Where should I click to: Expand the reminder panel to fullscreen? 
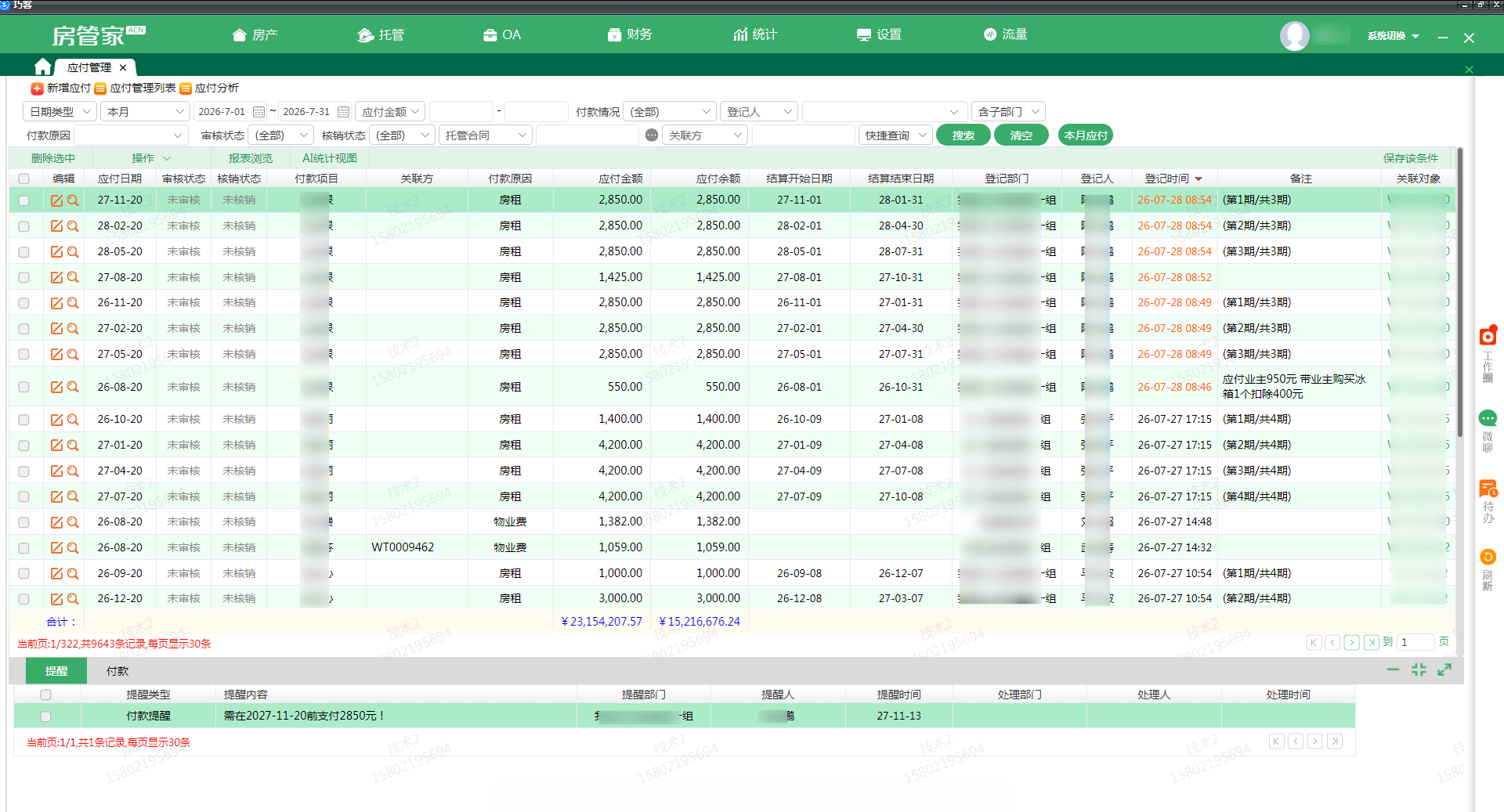(x=1444, y=669)
